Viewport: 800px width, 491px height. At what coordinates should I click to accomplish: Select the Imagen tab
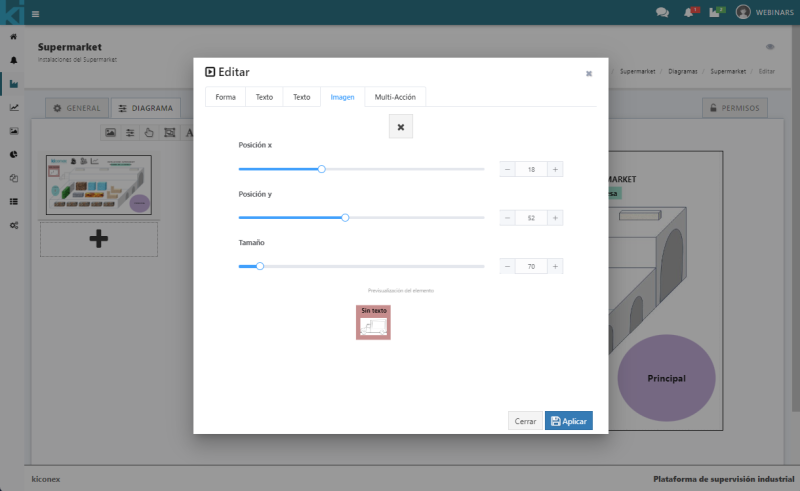[x=342, y=97]
